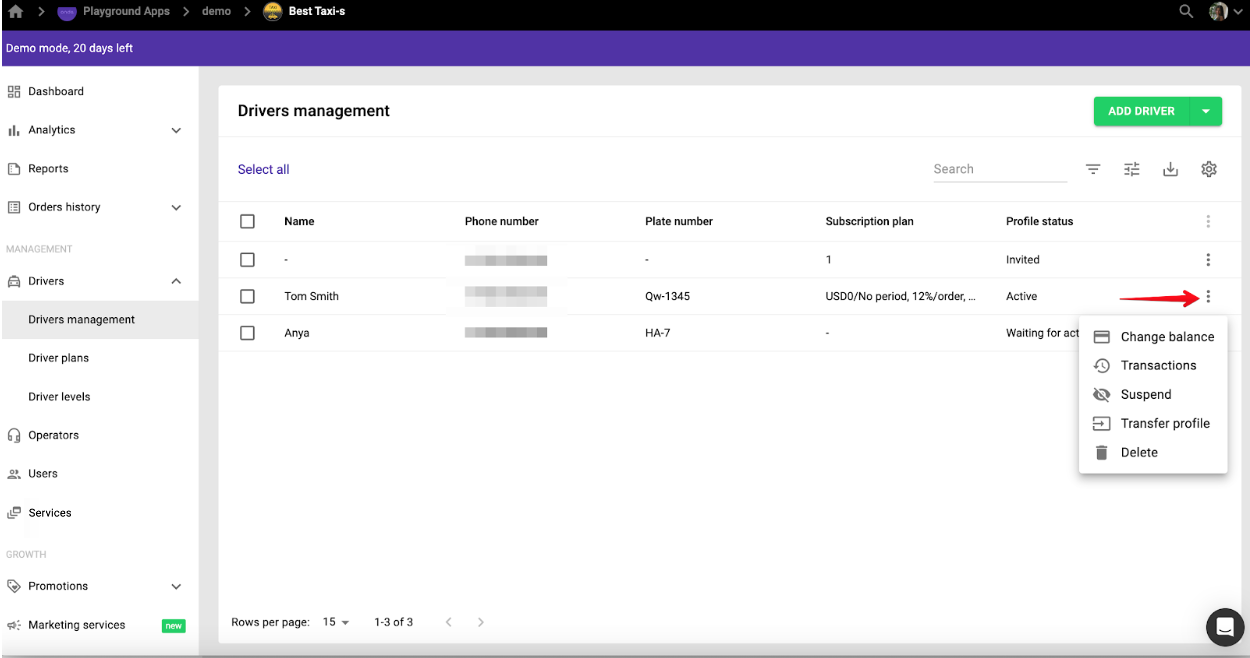Choose Transactions from context menu
Image resolution: width=1250 pixels, height=658 pixels.
coord(1153,366)
